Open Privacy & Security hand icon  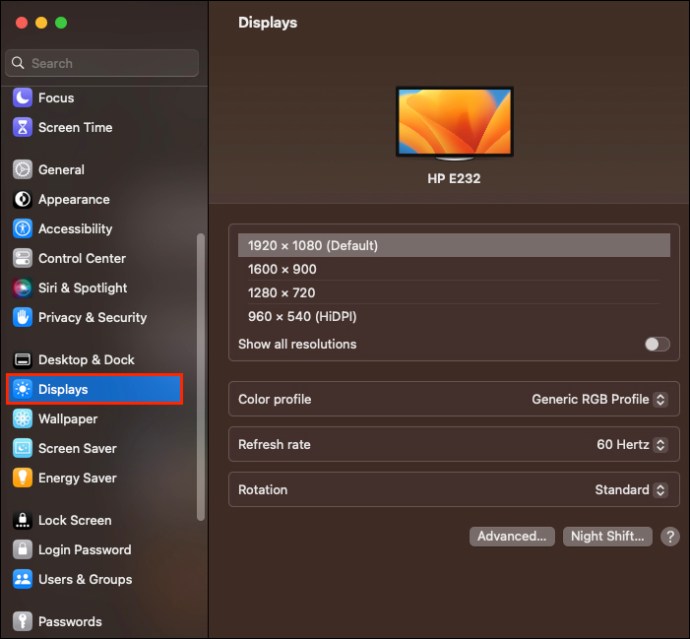tap(22, 317)
